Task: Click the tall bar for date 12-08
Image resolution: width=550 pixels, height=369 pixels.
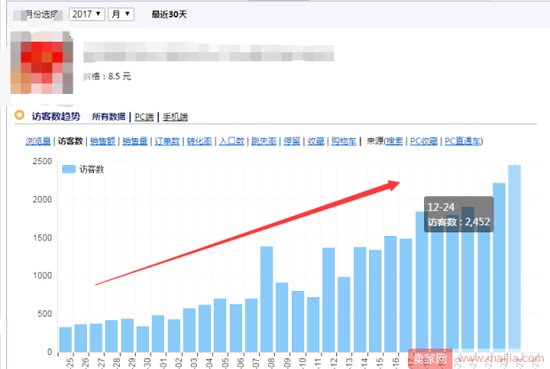Action: click(x=267, y=299)
